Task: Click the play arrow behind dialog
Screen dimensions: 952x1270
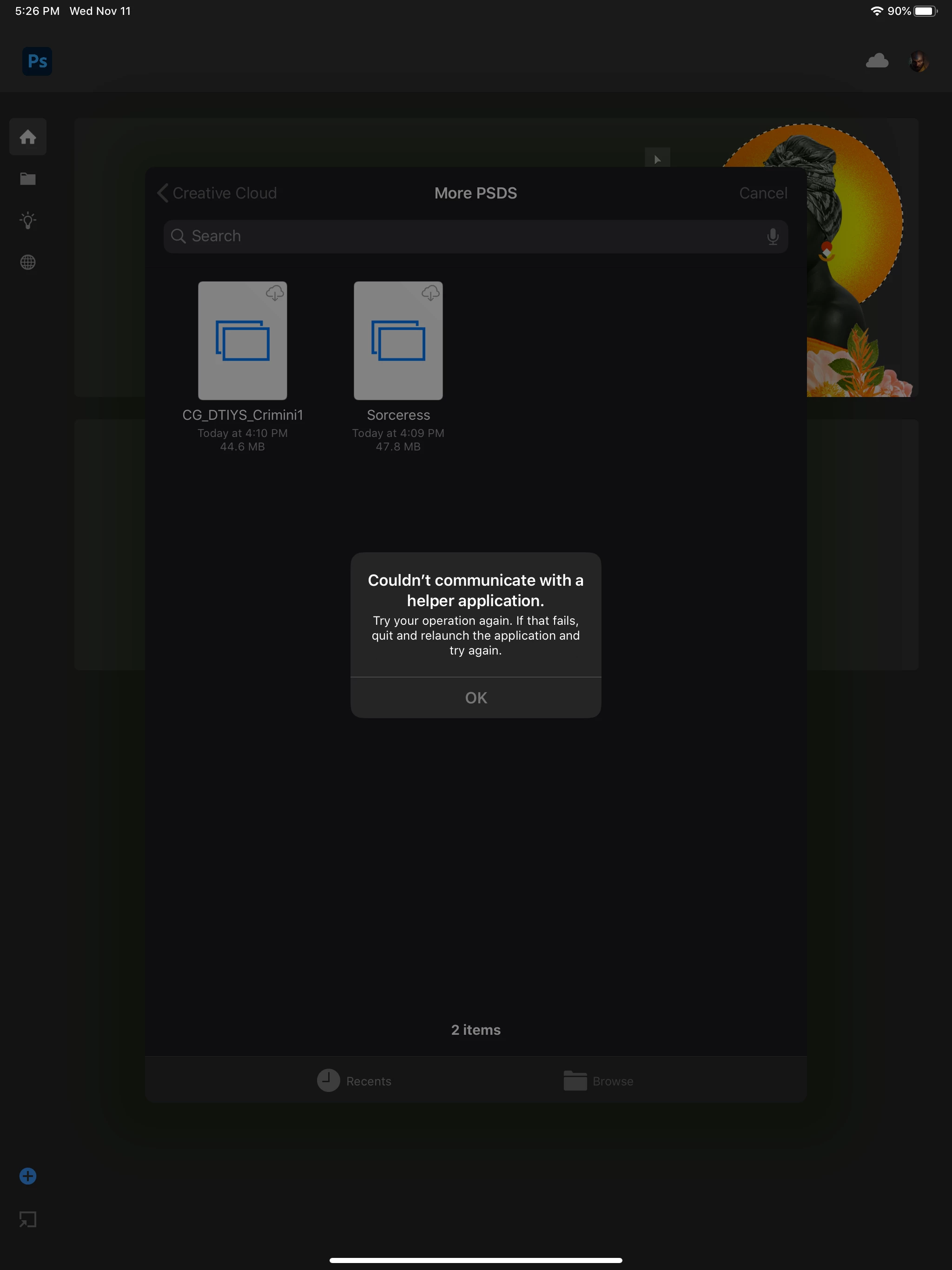Action: tap(657, 159)
